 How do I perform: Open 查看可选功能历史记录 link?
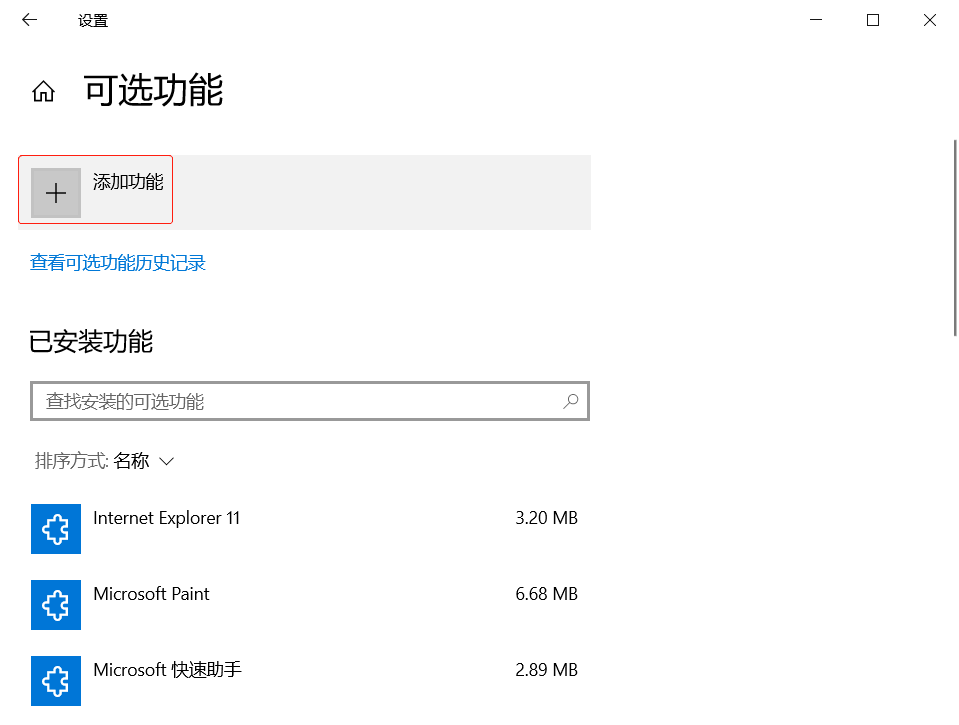117,262
